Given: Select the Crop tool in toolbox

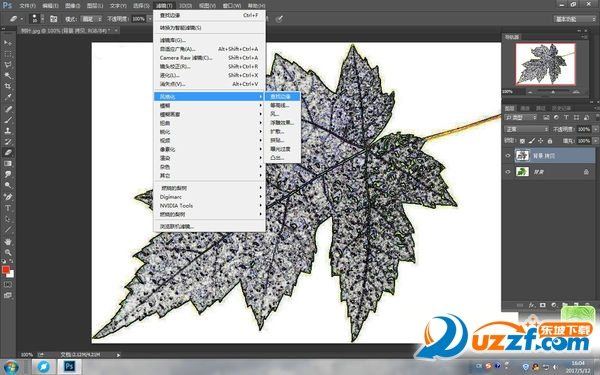Looking at the screenshot, I should tap(8, 86).
